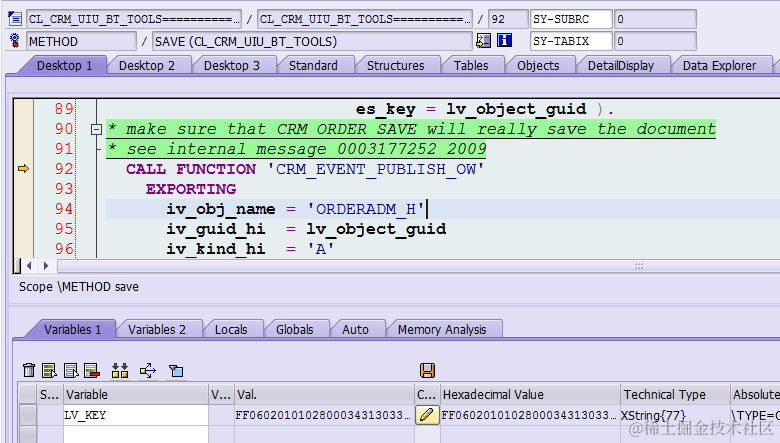780x443 pixels.
Task: Select the LV_KEY row using its row selector
Action: (x=28, y=415)
